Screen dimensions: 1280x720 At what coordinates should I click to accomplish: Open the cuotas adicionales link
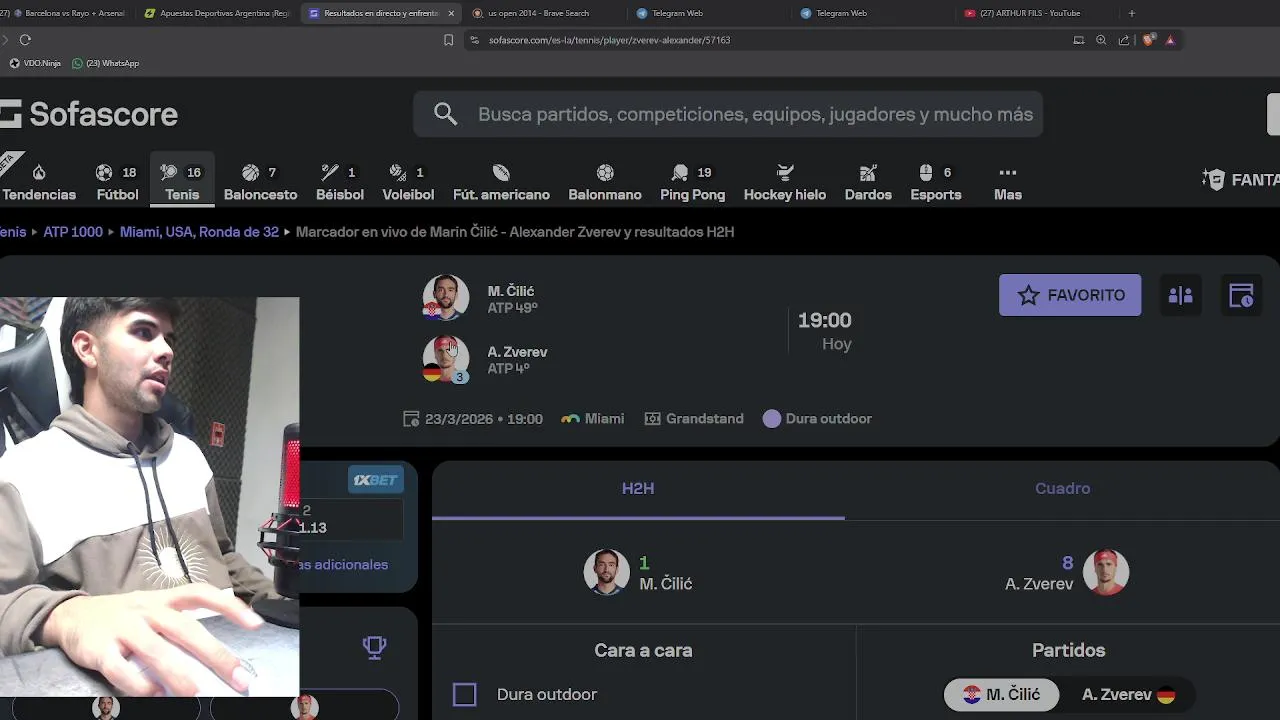pyautogui.click(x=342, y=565)
